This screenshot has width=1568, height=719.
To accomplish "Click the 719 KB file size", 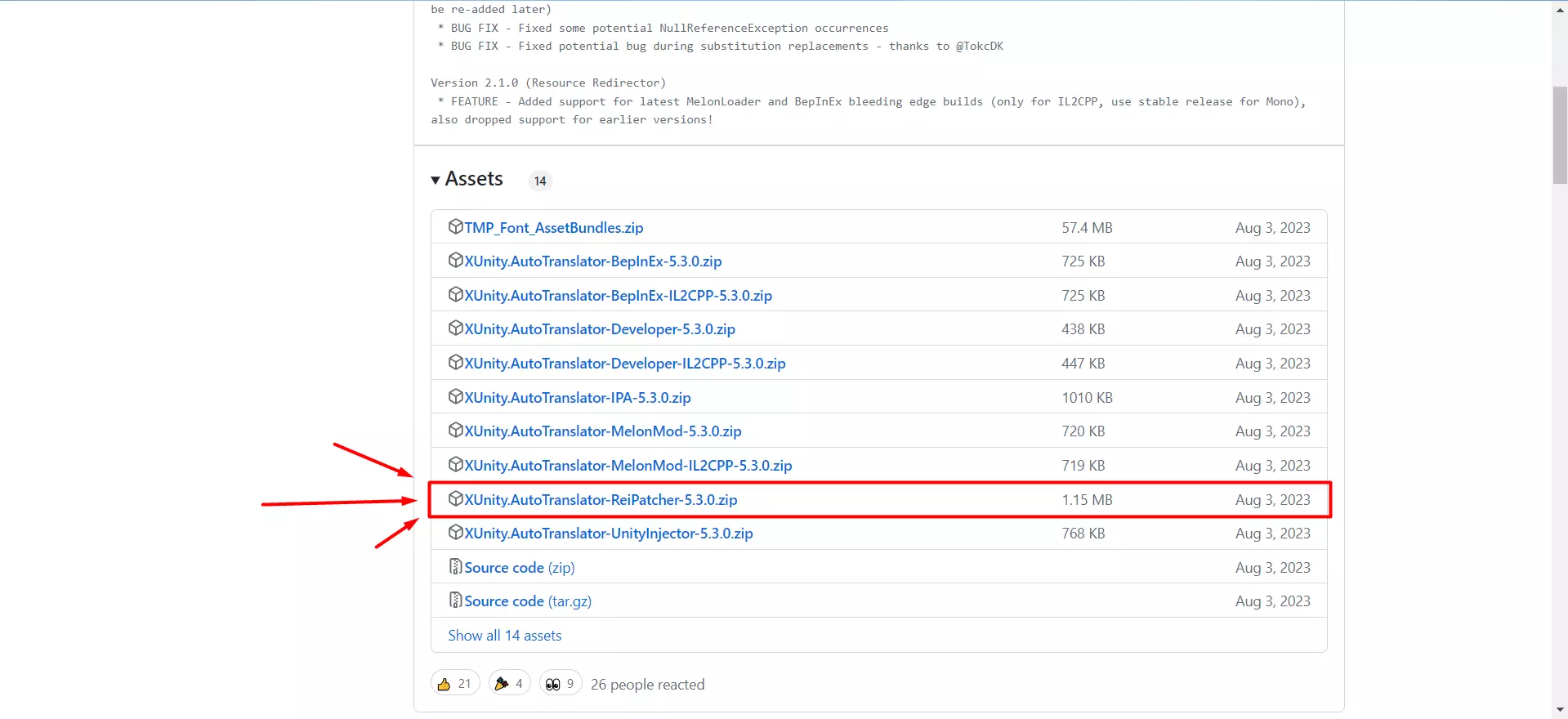I will point(1083,466).
